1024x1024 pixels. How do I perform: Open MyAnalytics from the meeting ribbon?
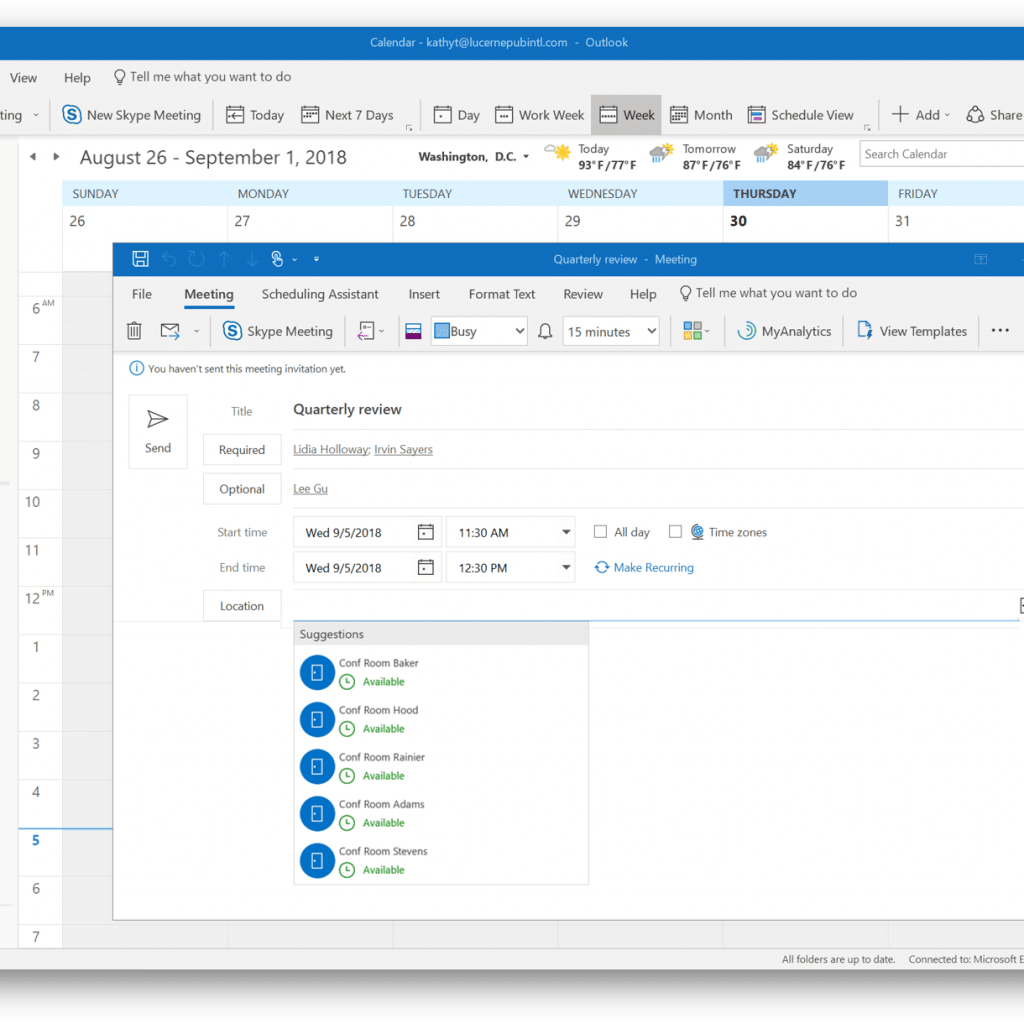(x=784, y=331)
